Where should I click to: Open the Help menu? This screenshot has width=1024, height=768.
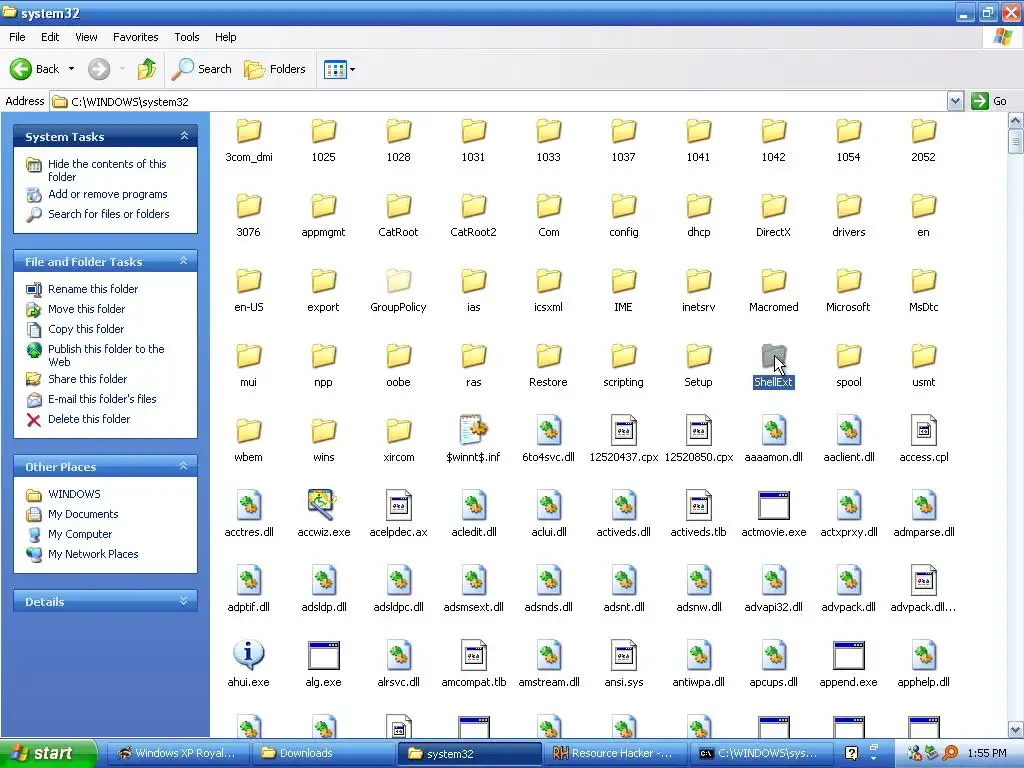(225, 37)
